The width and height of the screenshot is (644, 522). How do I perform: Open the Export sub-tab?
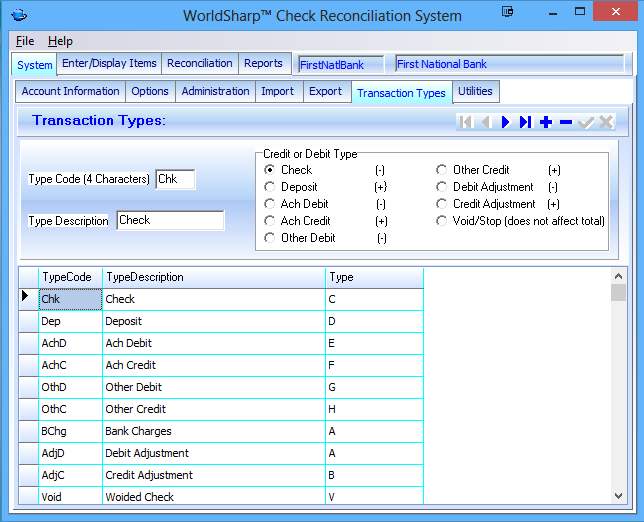point(325,91)
